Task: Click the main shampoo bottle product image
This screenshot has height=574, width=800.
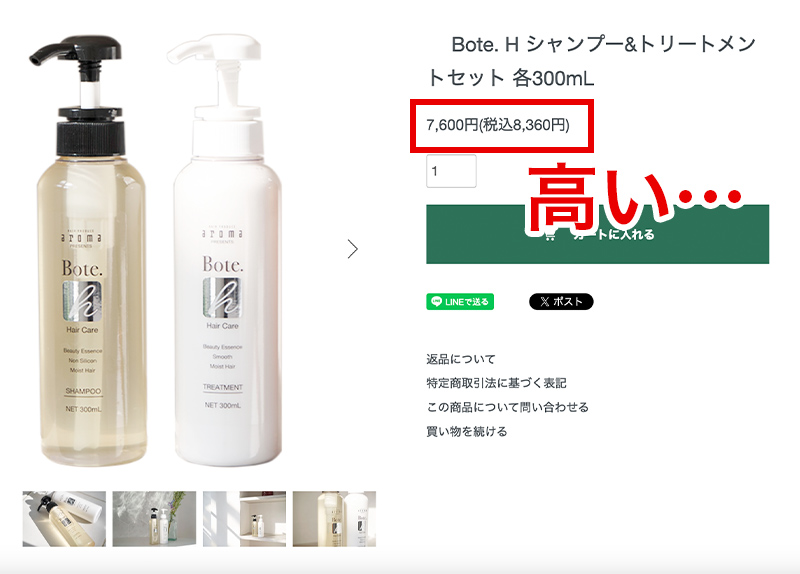Action: pyautogui.click(x=84, y=250)
